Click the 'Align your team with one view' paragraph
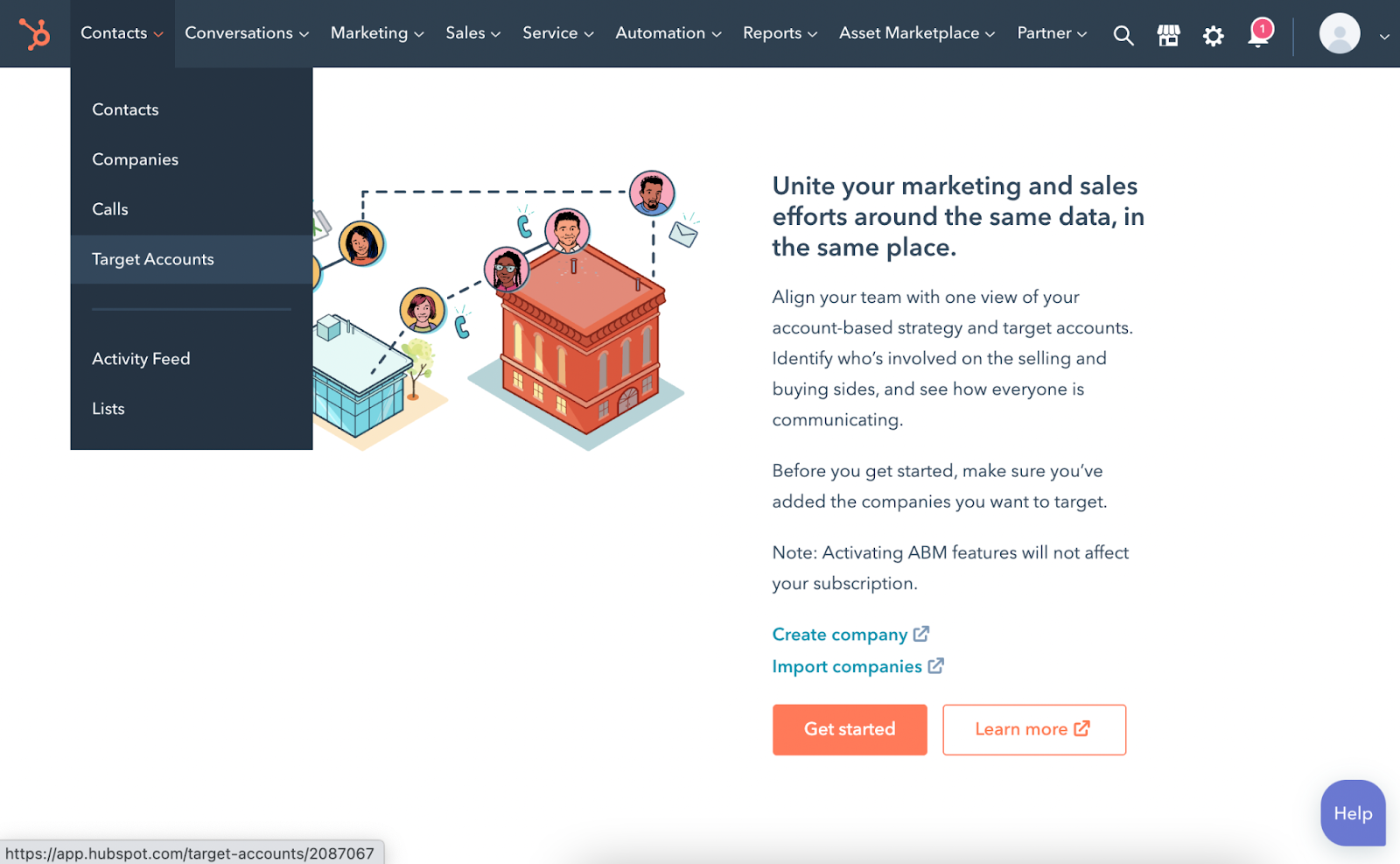 [952, 358]
